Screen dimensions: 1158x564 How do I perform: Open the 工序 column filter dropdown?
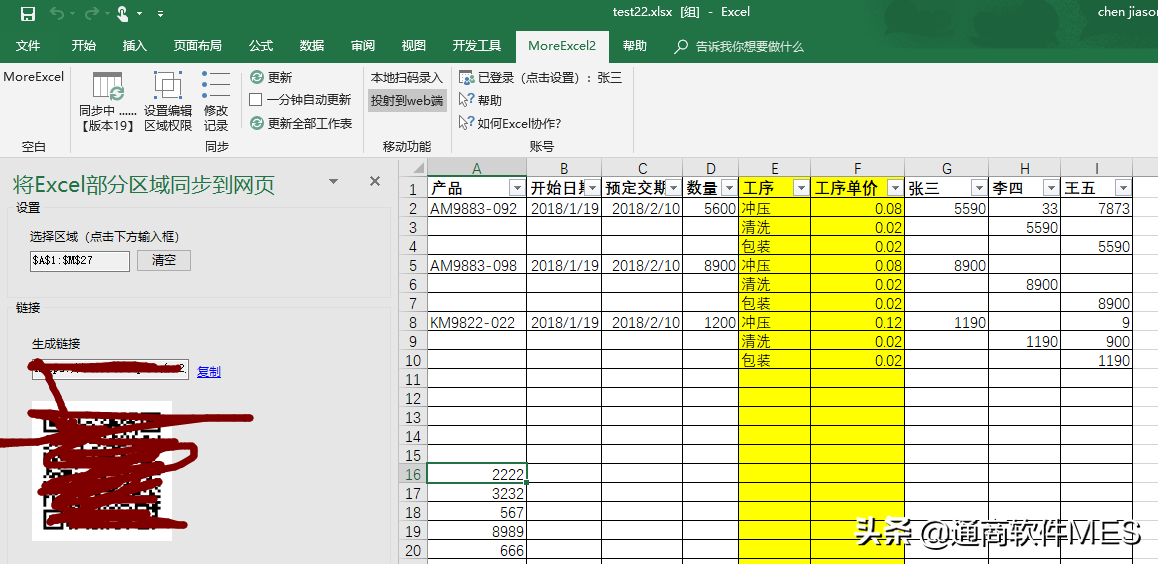point(801,188)
